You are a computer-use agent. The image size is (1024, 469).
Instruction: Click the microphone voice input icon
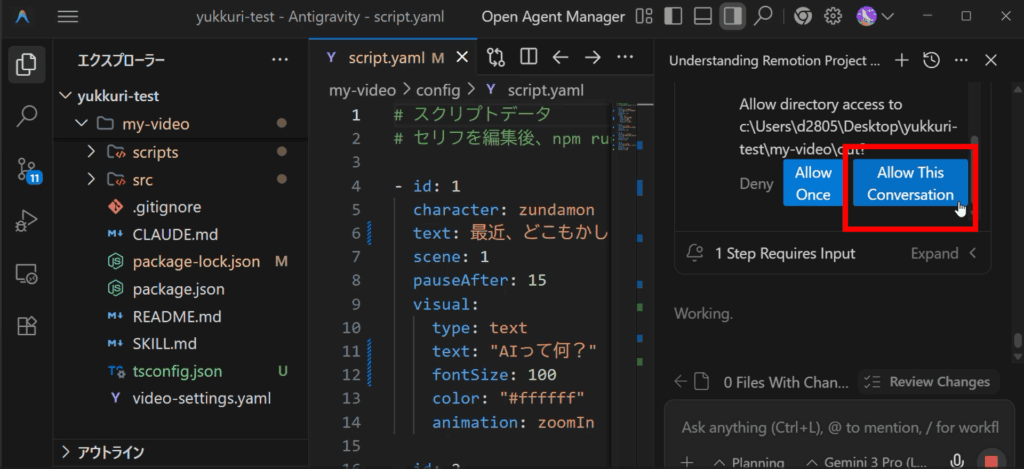pyautogui.click(x=958, y=461)
